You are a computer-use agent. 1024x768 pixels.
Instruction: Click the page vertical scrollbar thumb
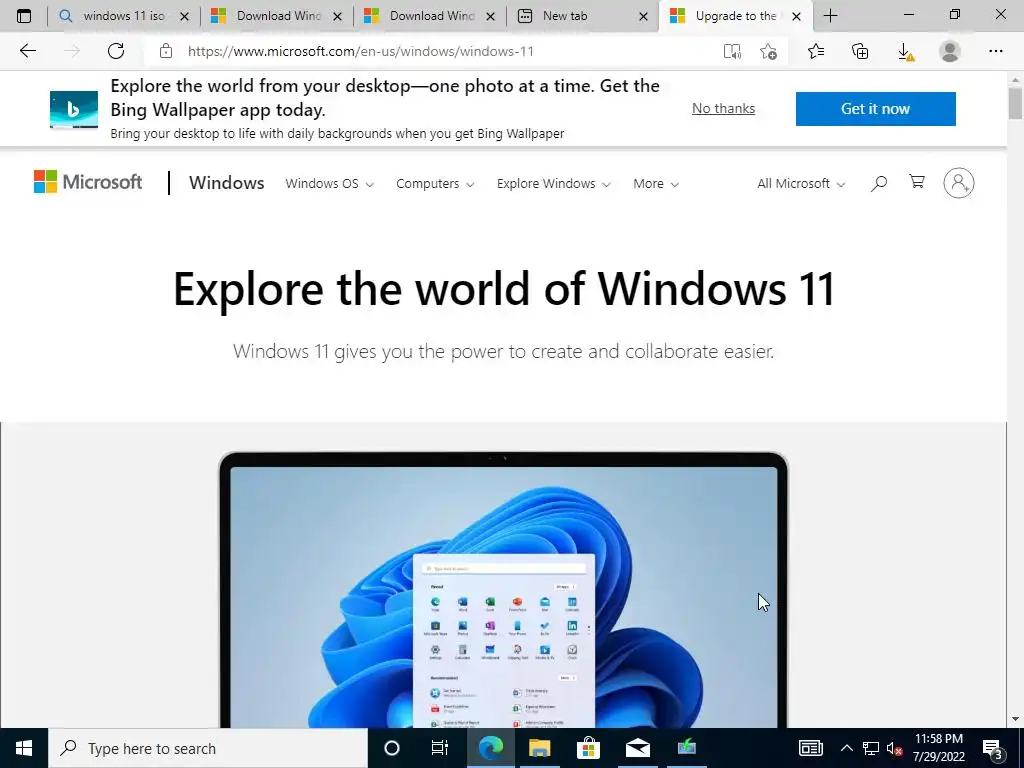[x=1015, y=103]
